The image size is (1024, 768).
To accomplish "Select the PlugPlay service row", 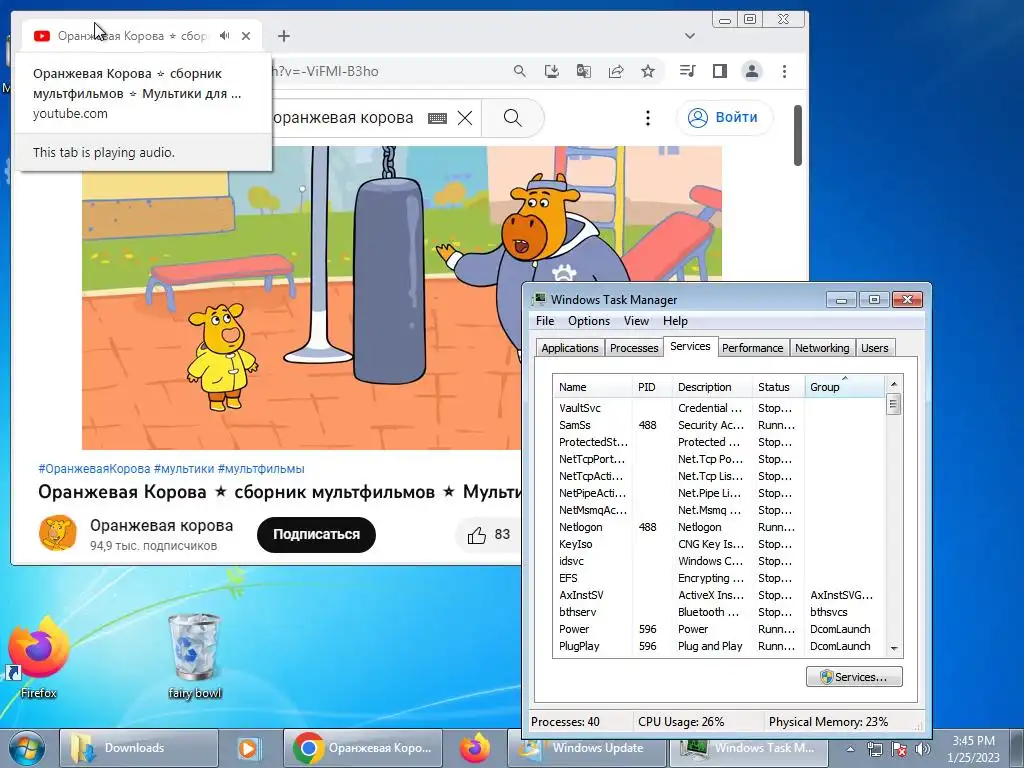I will pos(718,646).
